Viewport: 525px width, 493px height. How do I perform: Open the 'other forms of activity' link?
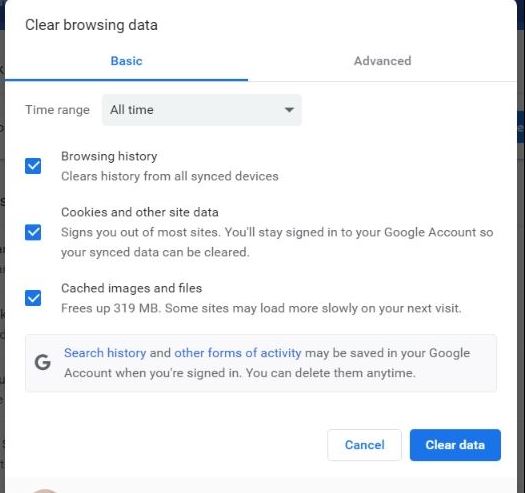click(238, 353)
